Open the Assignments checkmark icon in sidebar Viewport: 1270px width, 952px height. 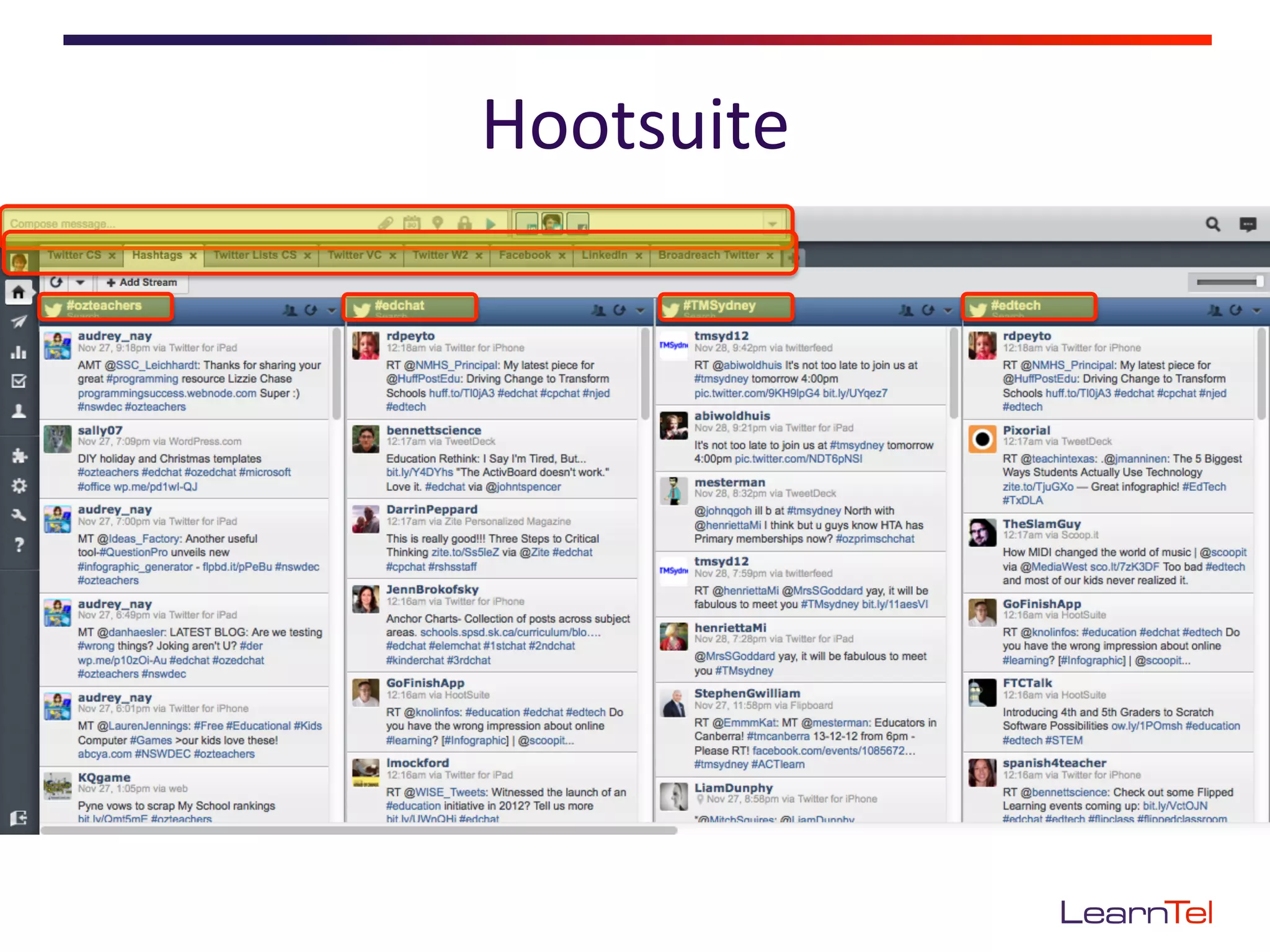[x=19, y=381]
